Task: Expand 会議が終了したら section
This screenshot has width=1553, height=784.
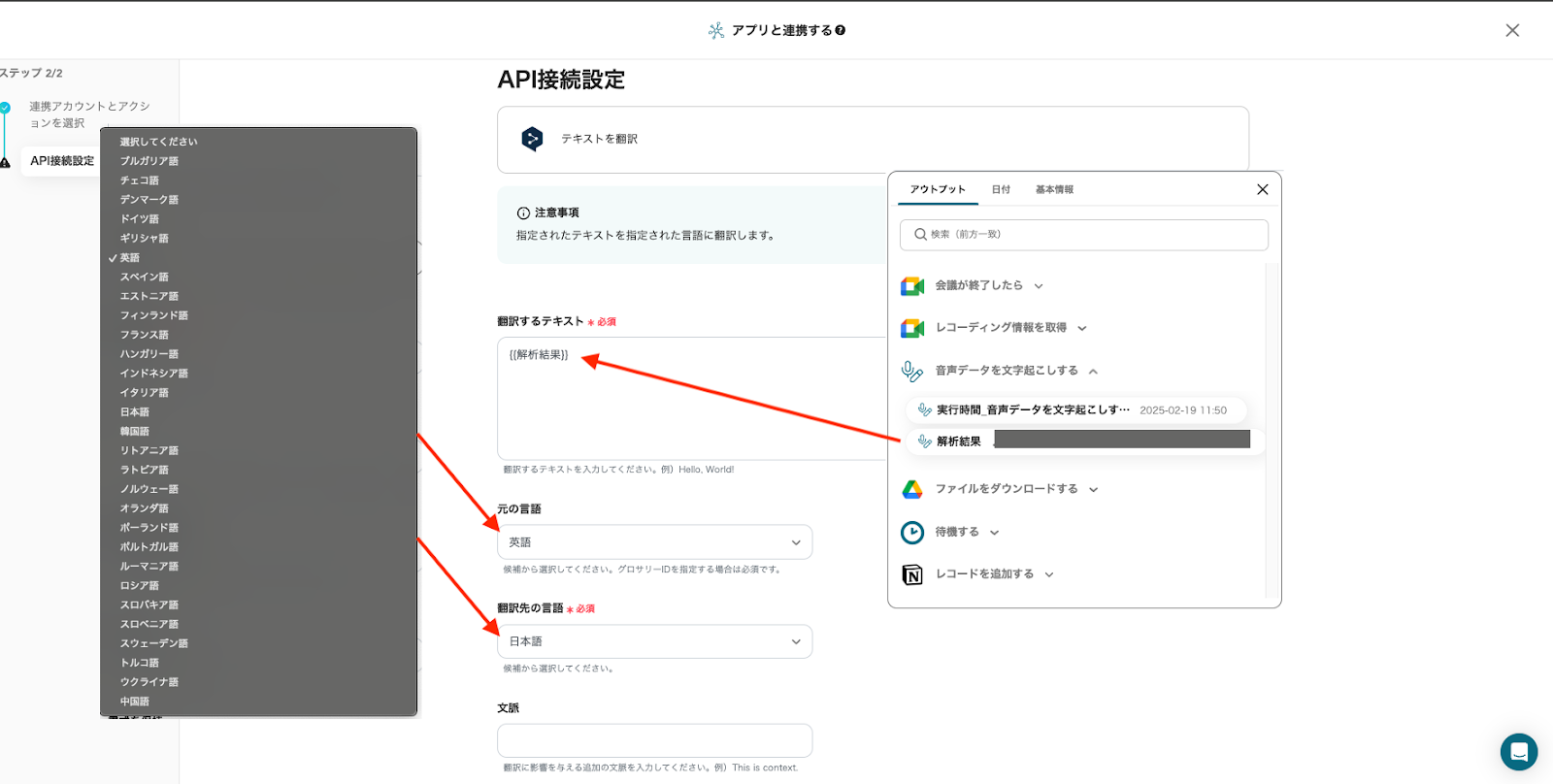Action: coord(1039,286)
